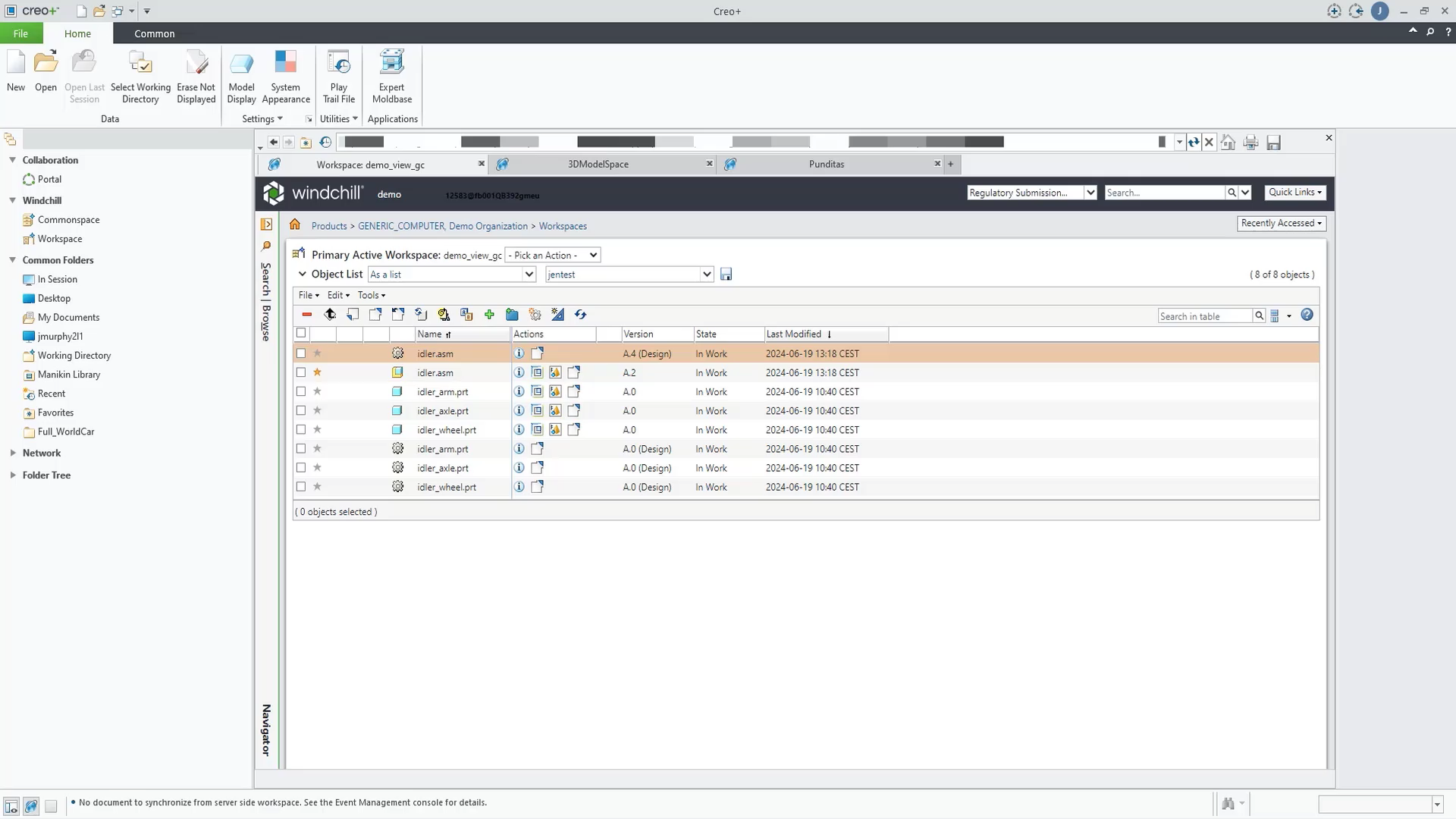Launch Expert Moldbase application
The width and height of the screenshot is (1456, 819).
coord(392,77)
